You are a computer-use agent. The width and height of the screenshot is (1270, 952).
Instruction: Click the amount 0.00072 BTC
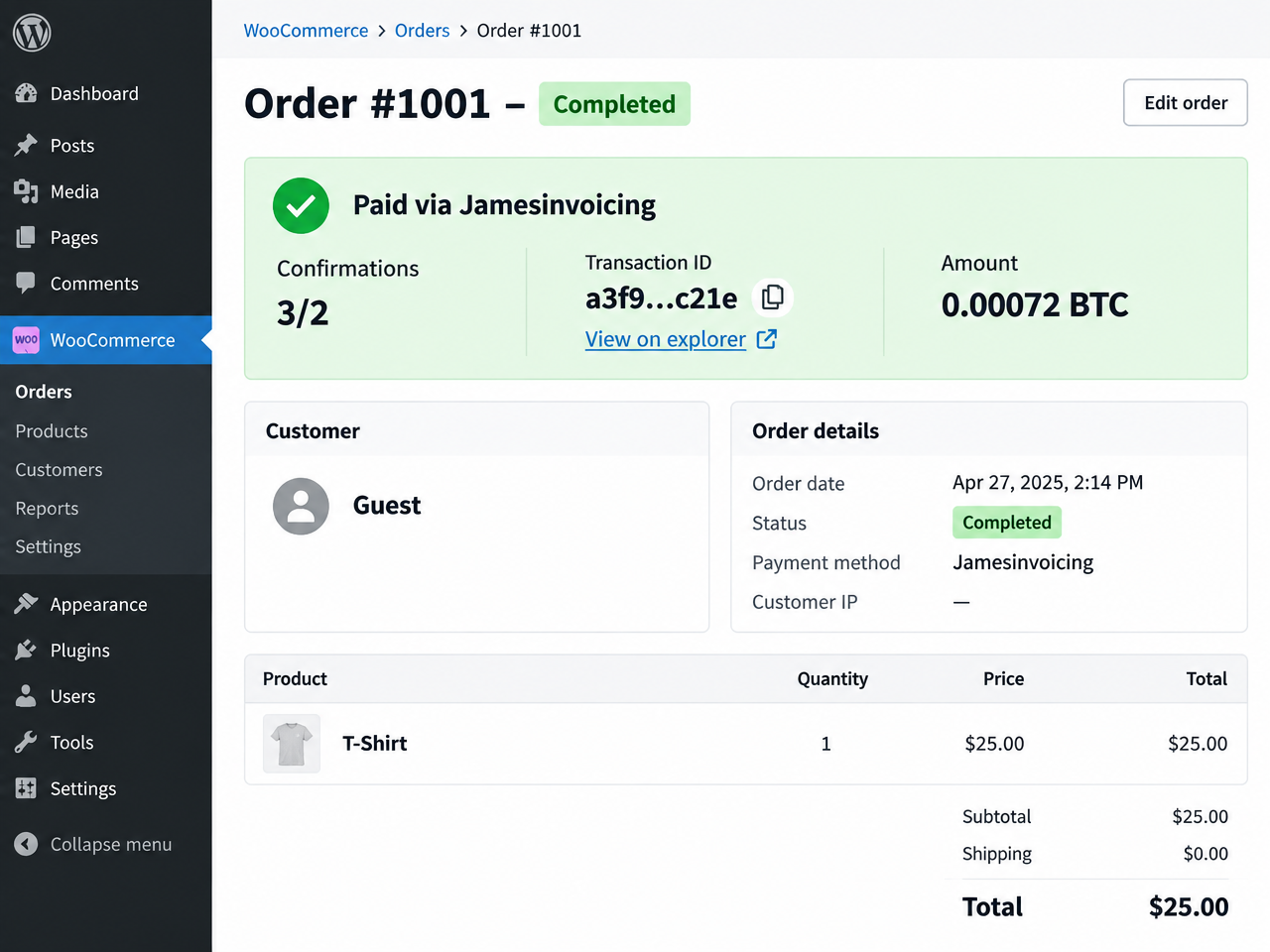click(1035, 304)
